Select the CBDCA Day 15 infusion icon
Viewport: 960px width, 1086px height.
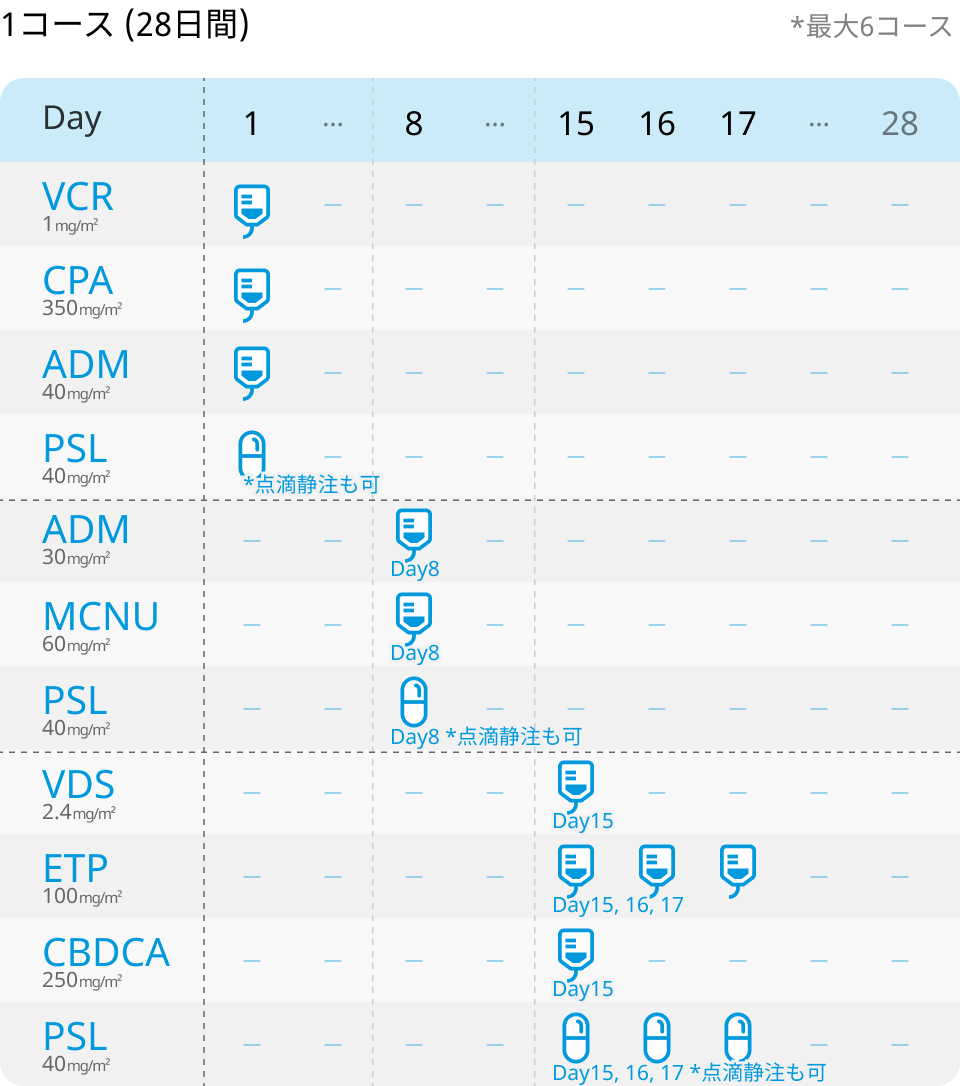[576, 954]
